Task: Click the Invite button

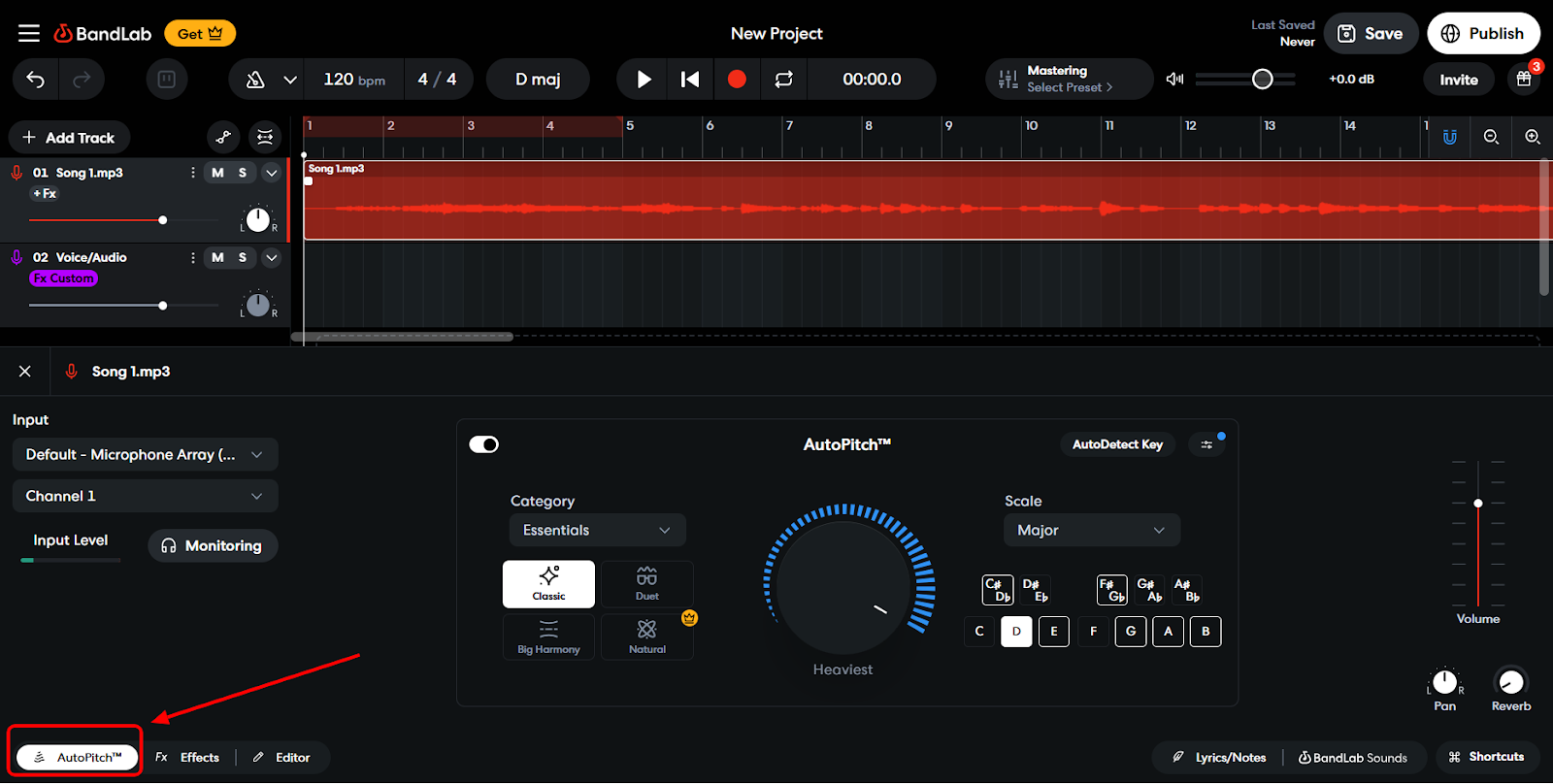Action: (x=1459, y=80)
